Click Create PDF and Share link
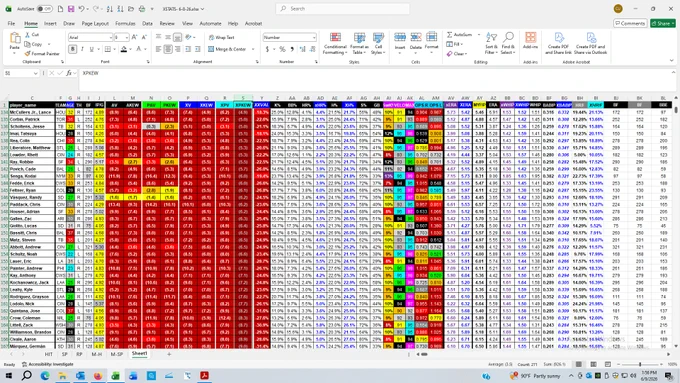The image size is (680, 383). click(559, 43)
